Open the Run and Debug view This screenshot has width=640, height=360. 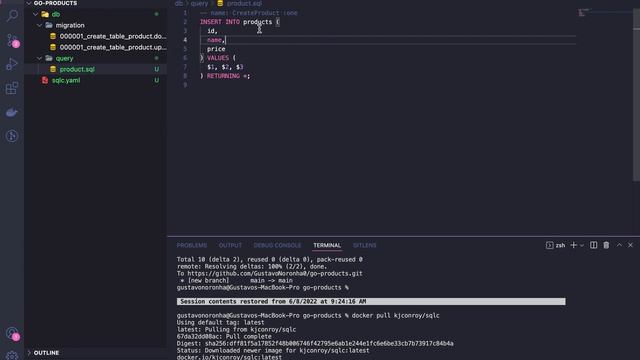[12, 64]
